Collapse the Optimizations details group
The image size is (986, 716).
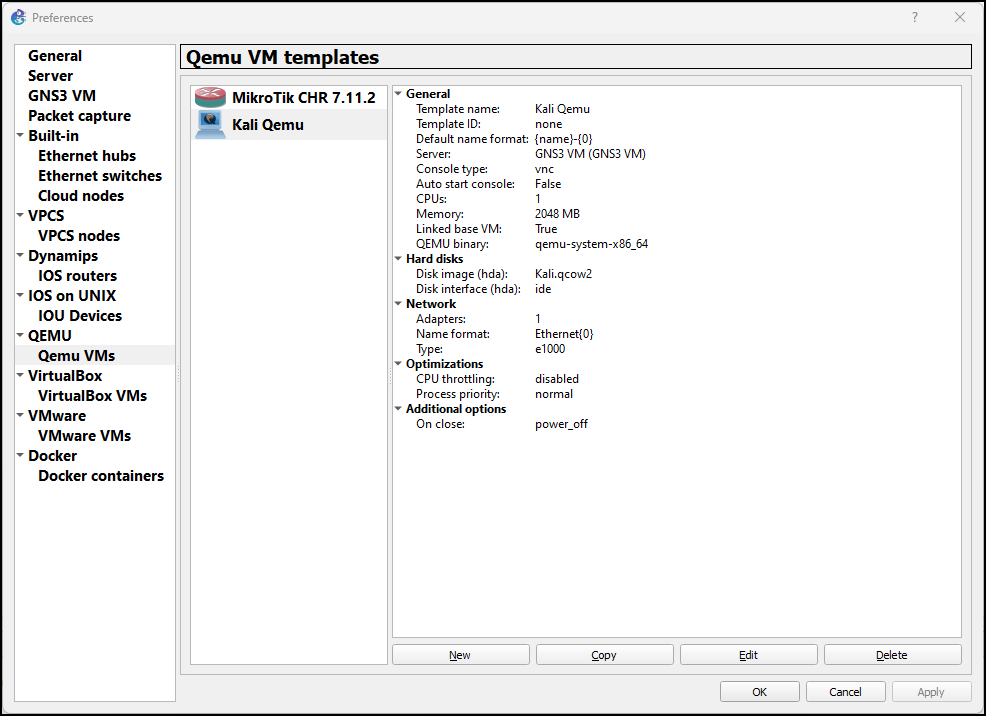398,363
